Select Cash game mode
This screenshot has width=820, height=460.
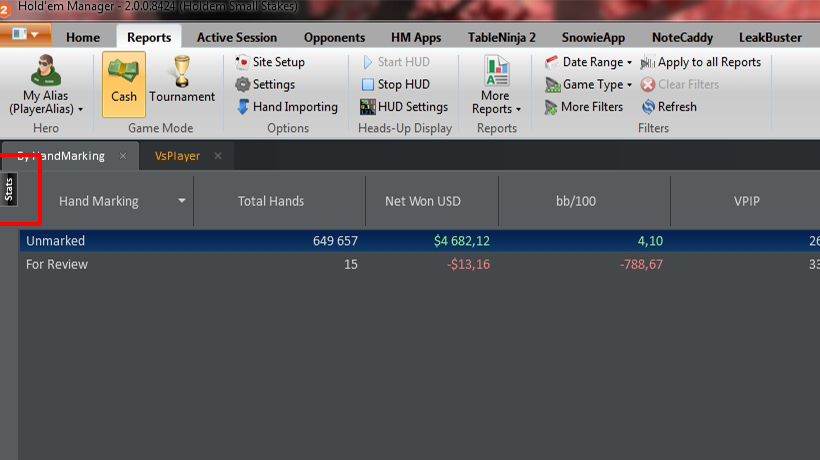(124, 84)
